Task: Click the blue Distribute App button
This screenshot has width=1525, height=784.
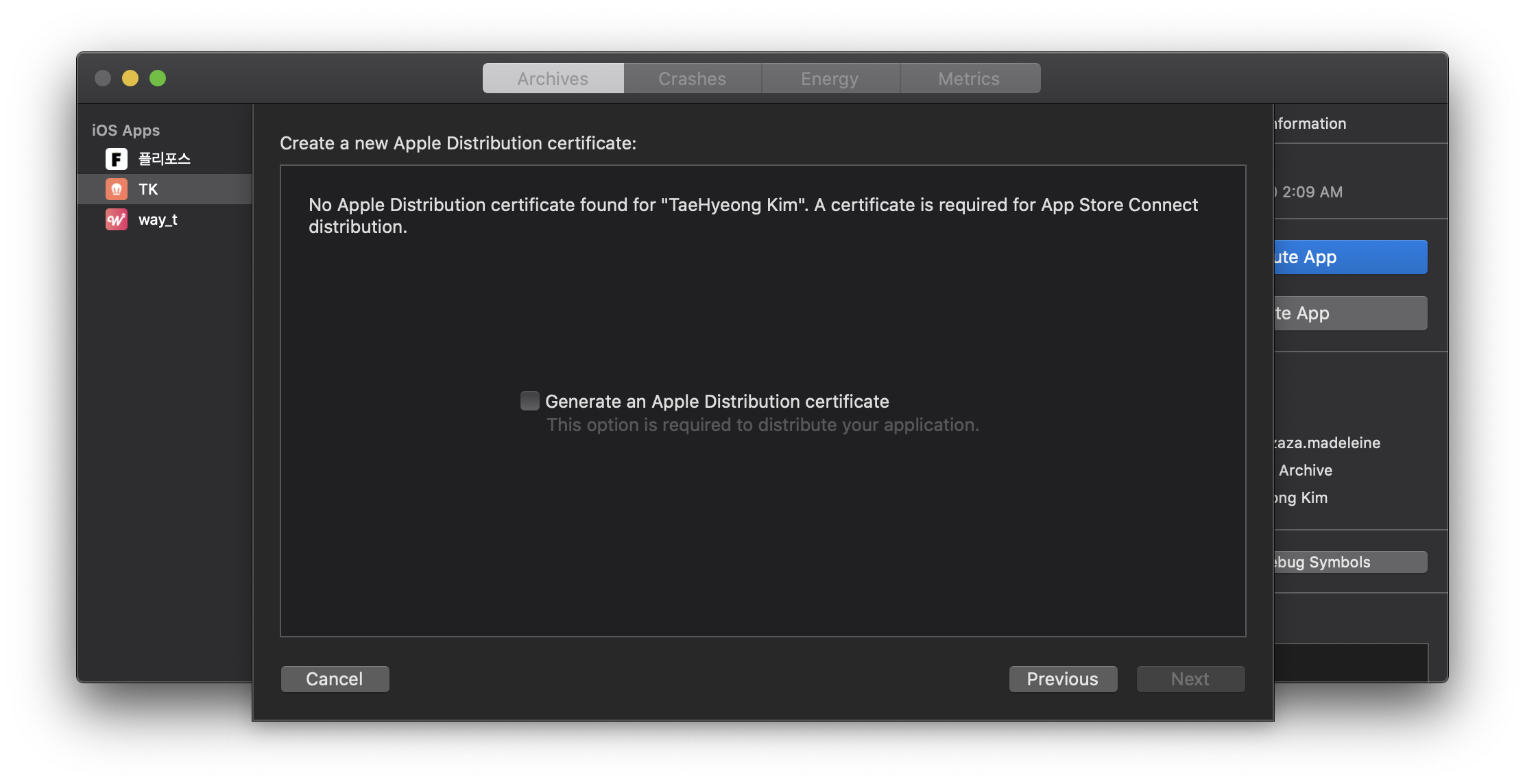Action: pos(1349,257)
